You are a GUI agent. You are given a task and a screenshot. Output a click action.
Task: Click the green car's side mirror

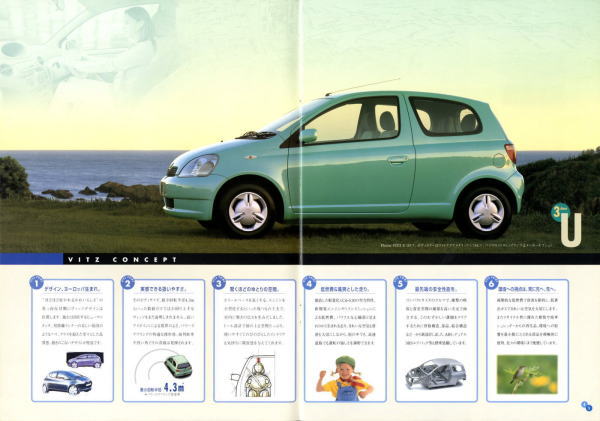(x=308, y=135)
